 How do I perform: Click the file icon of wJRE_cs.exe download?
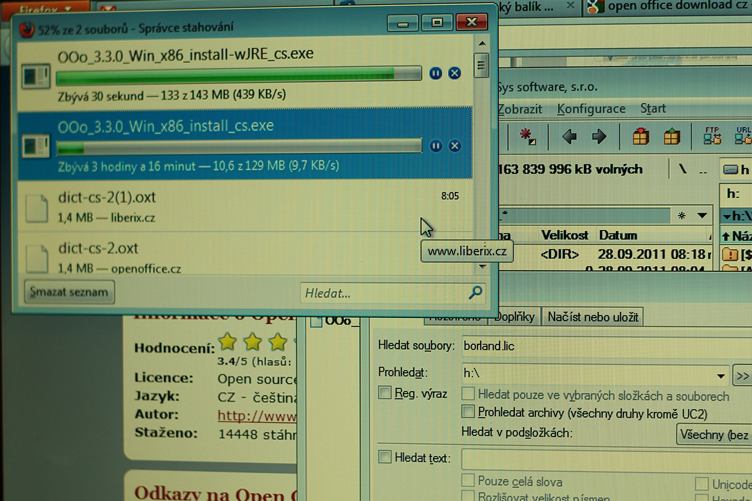(x=36, y=76)
